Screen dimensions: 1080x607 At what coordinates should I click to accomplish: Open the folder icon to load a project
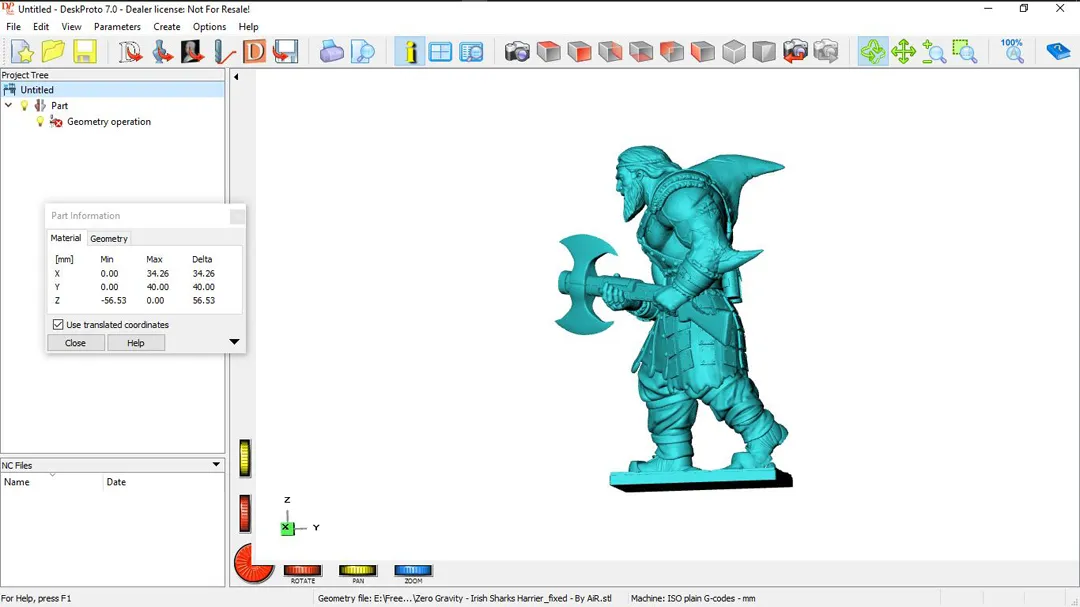(53, 52)
